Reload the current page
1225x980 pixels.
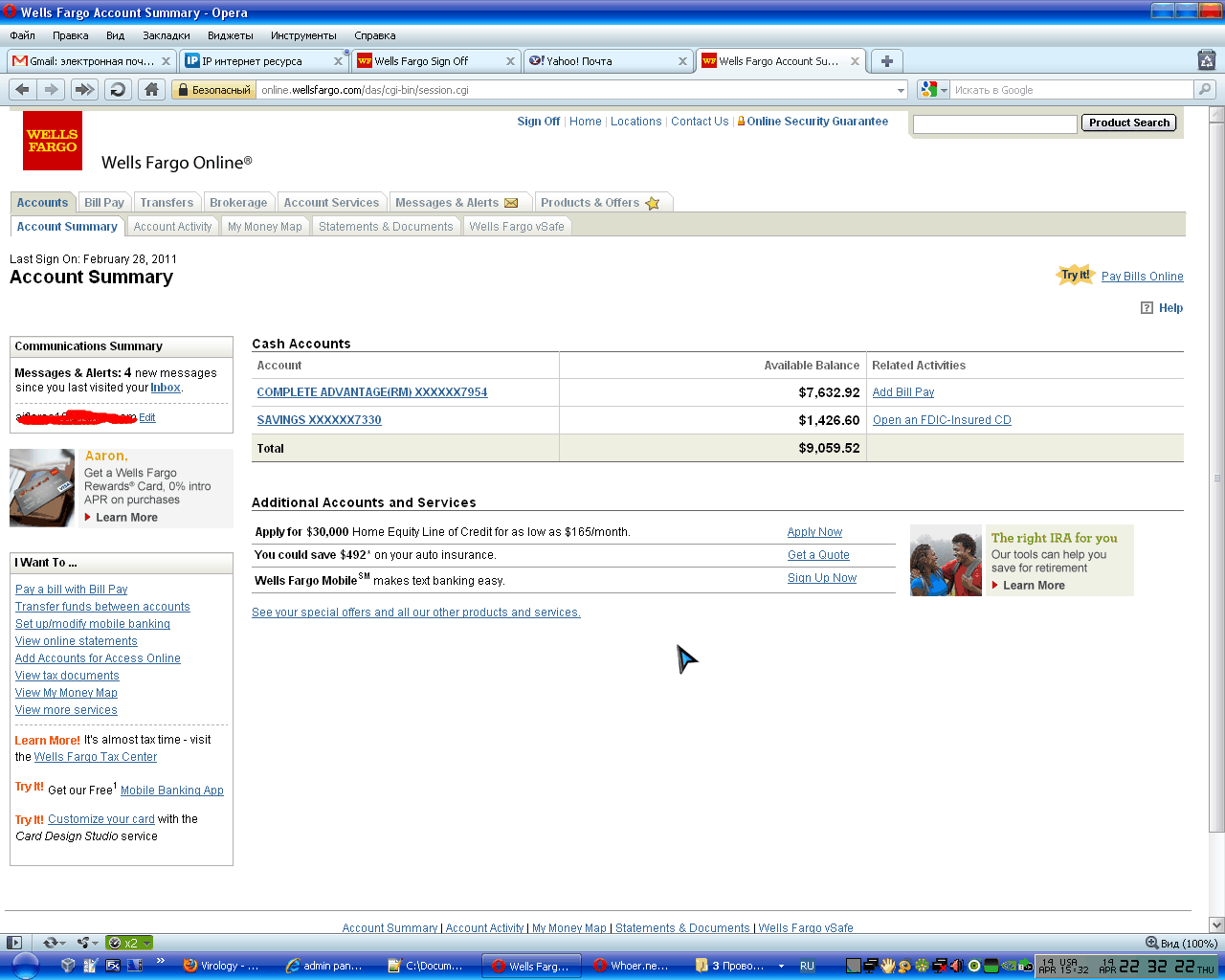pyautogui.click(x=118, y=89)
